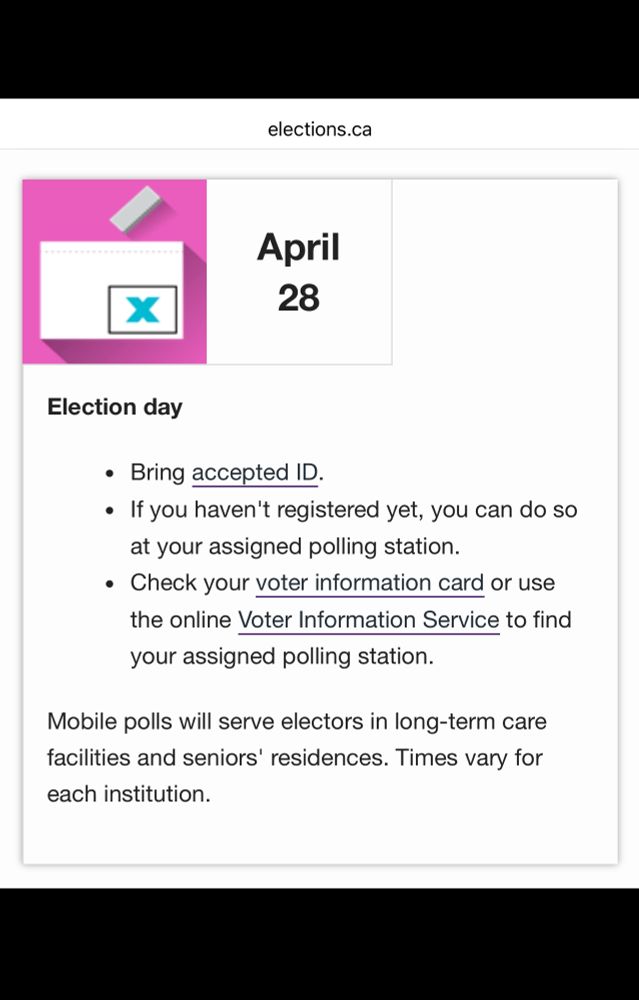Click the gray ballot slip above the box

[x=135, y=209]
